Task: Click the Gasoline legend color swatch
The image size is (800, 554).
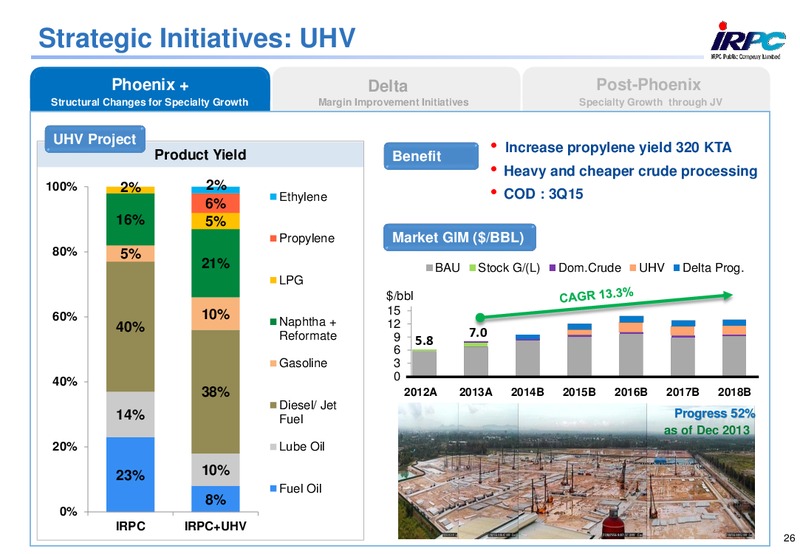Action: pyautogui.click(x=273, y=363)
